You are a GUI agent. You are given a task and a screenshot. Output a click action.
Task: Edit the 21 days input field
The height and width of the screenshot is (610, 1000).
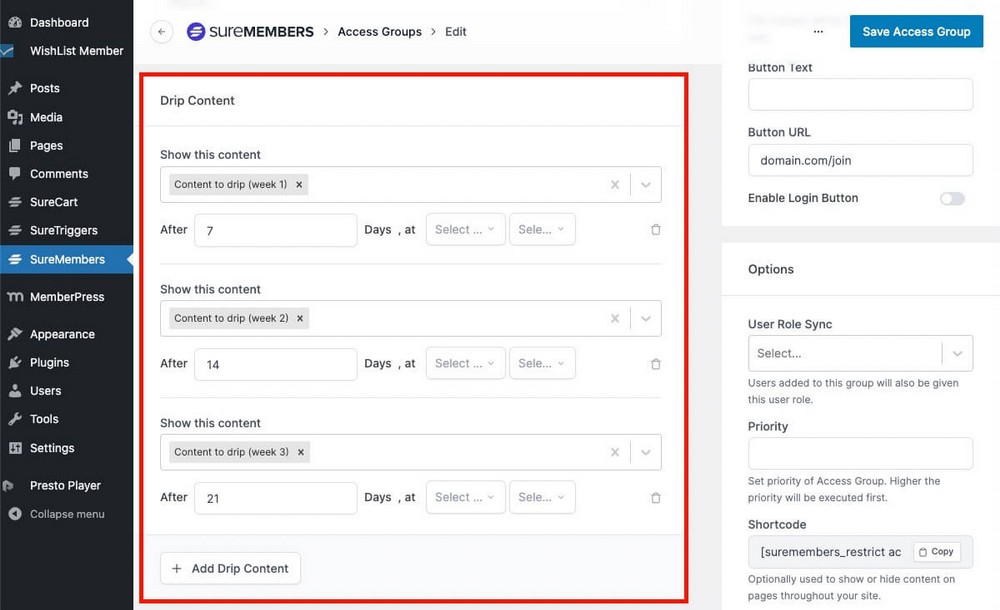click(x=276, y=498)
